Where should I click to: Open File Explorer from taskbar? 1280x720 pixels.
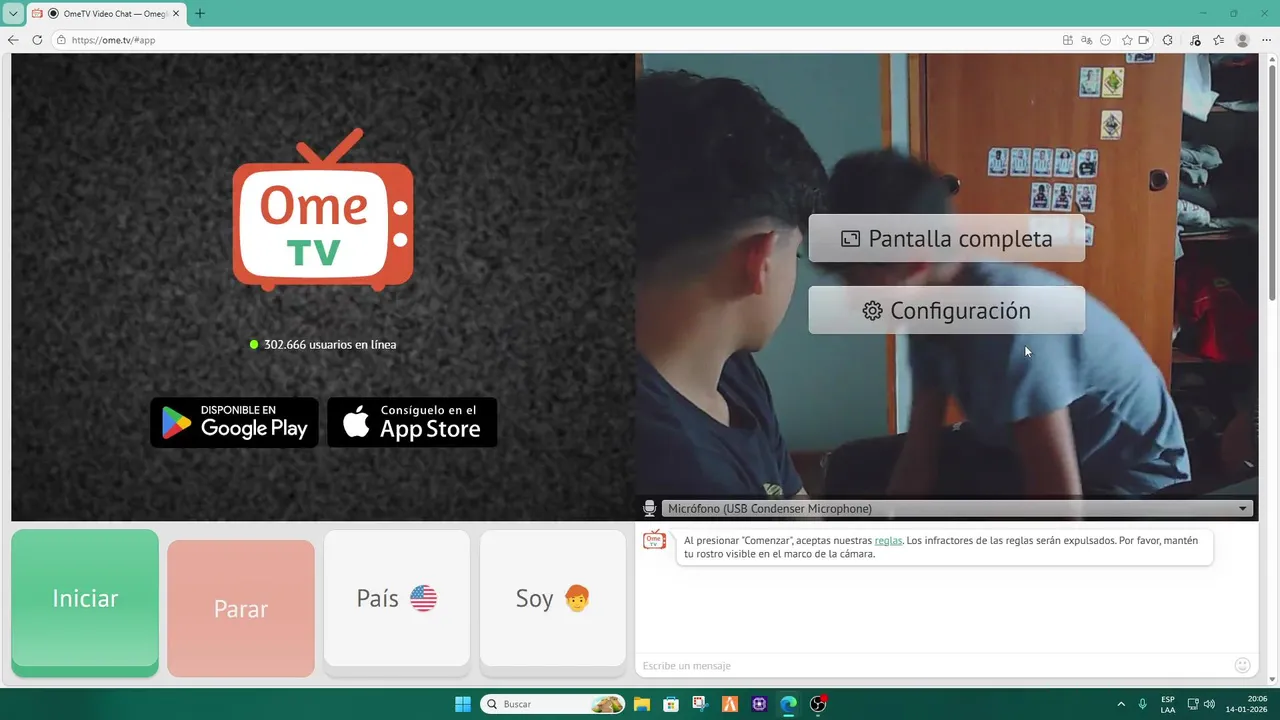(x=641, y=704)
